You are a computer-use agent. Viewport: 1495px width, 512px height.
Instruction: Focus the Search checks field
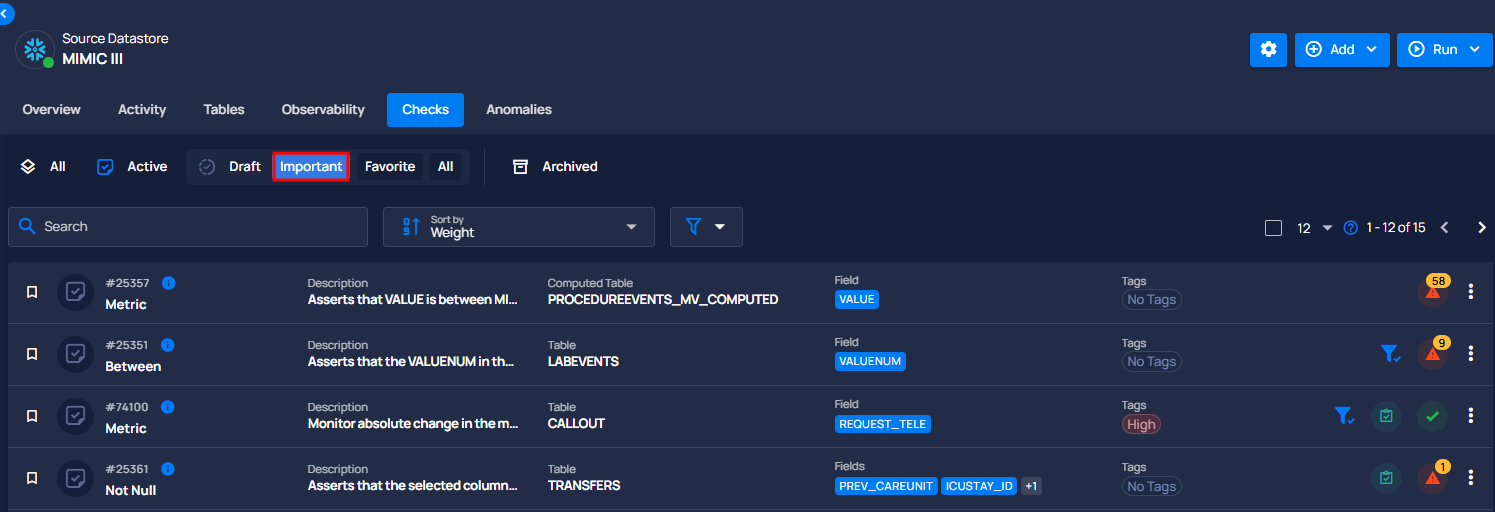point(188,227)
